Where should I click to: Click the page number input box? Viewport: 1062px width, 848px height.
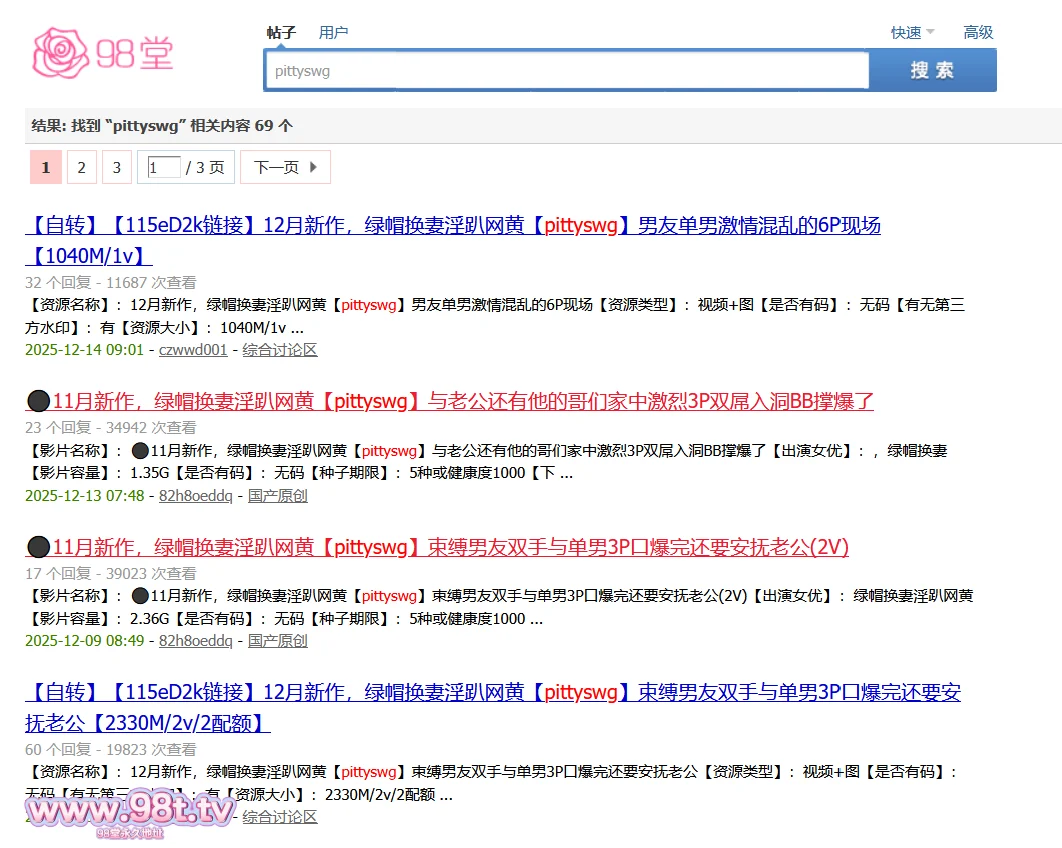click(162, 167)
